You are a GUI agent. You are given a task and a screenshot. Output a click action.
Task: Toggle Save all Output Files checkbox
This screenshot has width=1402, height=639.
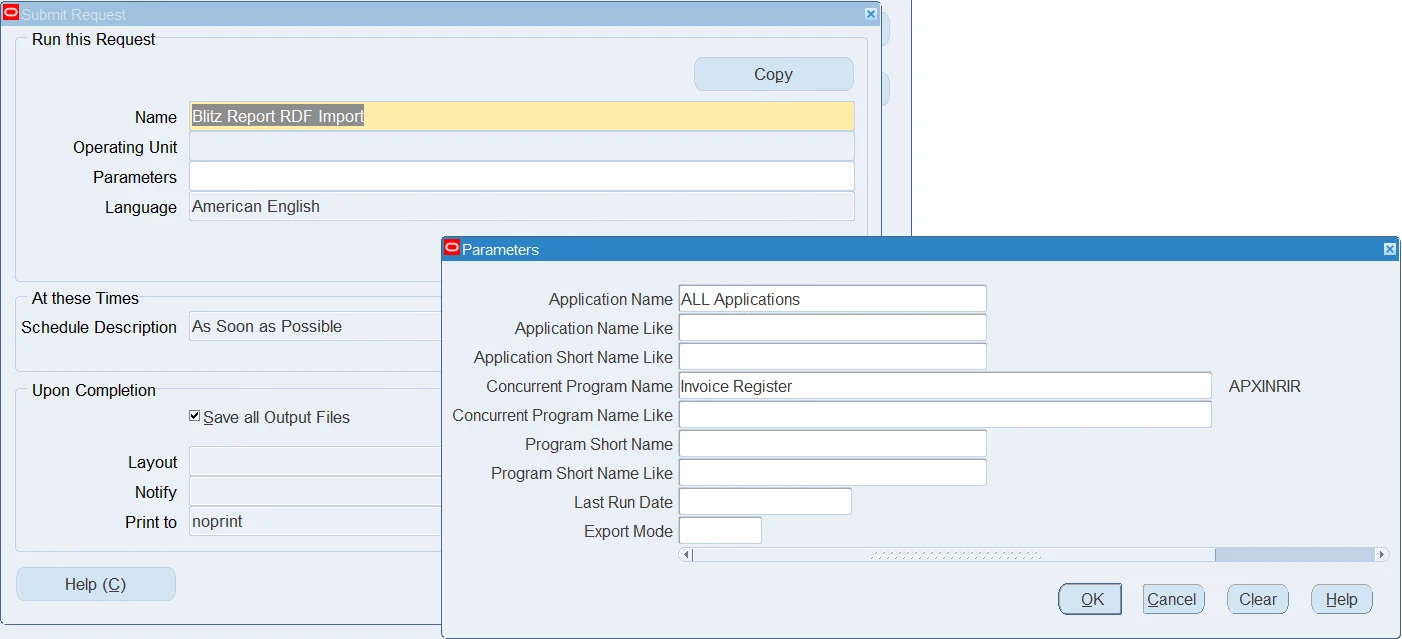pos(195,416)
